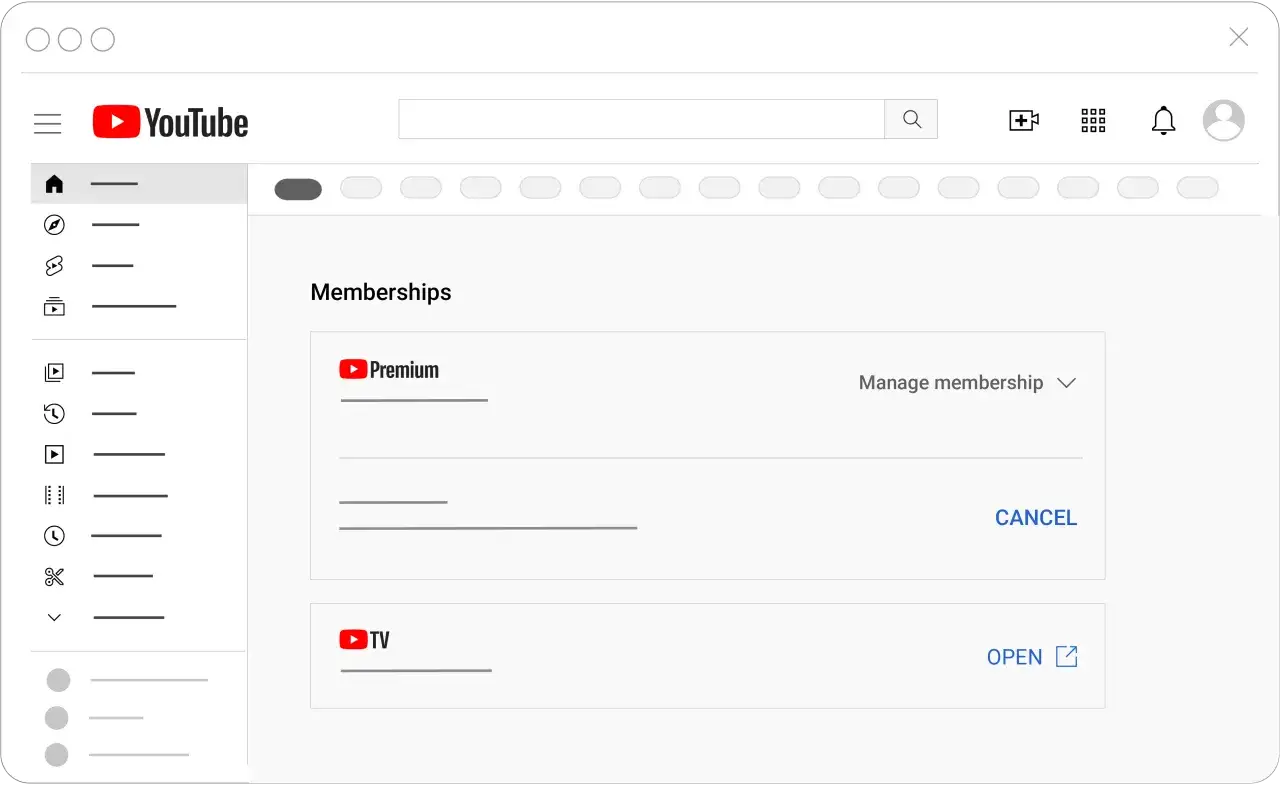Select the second filter chip
Screen dimensions: 1280x785
click(360, 188)
